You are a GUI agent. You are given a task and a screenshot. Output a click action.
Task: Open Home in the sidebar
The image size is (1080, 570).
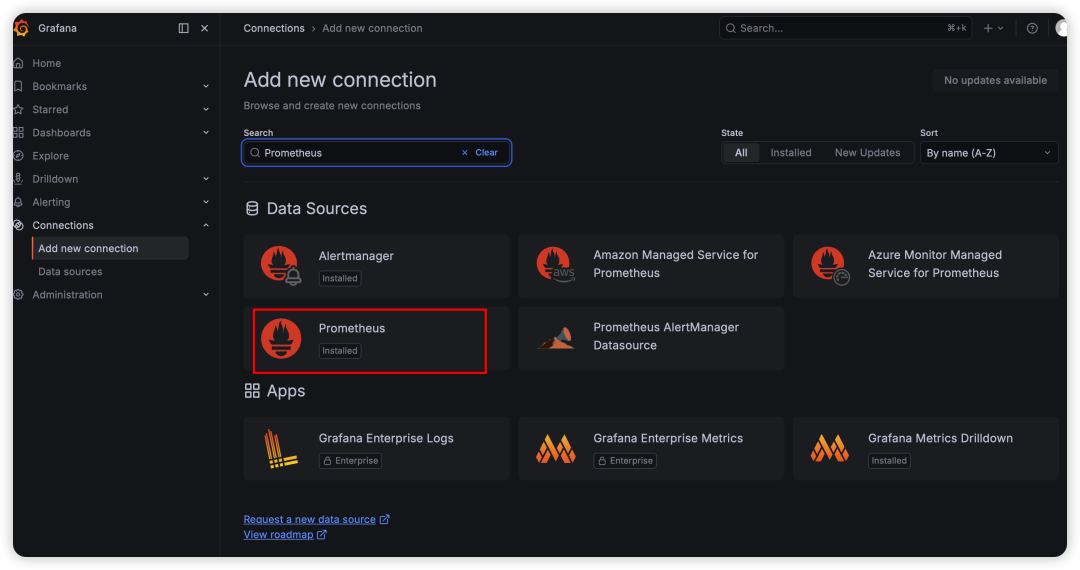(x=47, y=63)
